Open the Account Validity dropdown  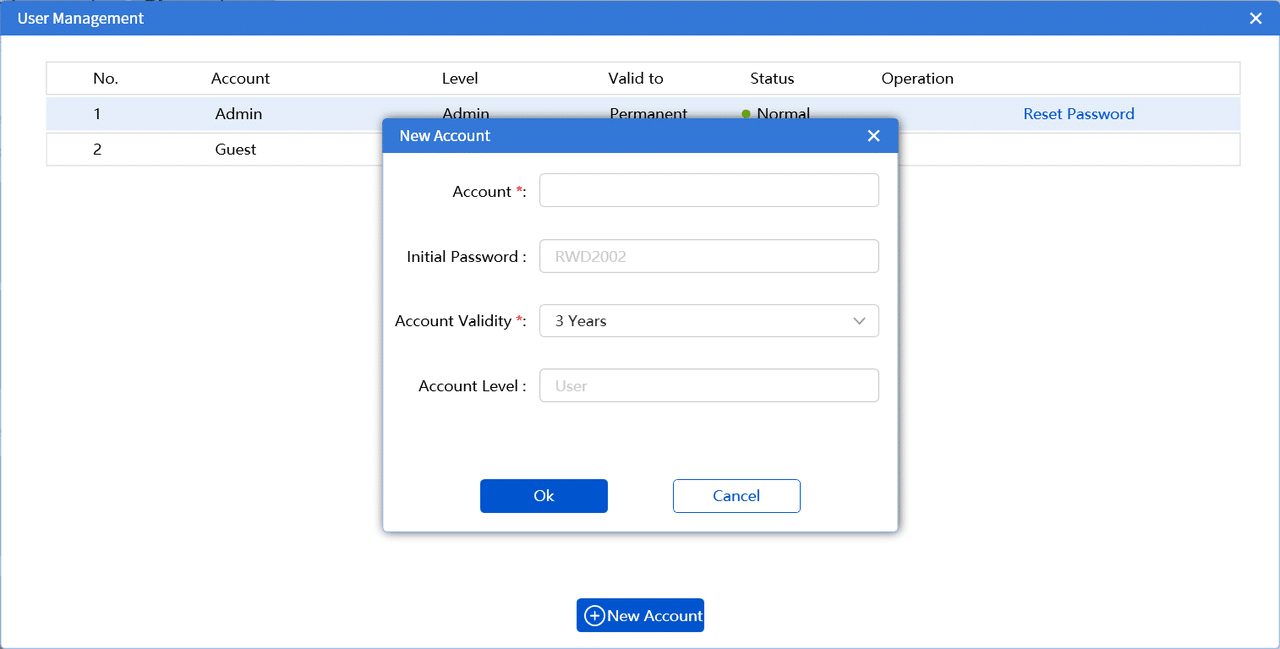709,321
